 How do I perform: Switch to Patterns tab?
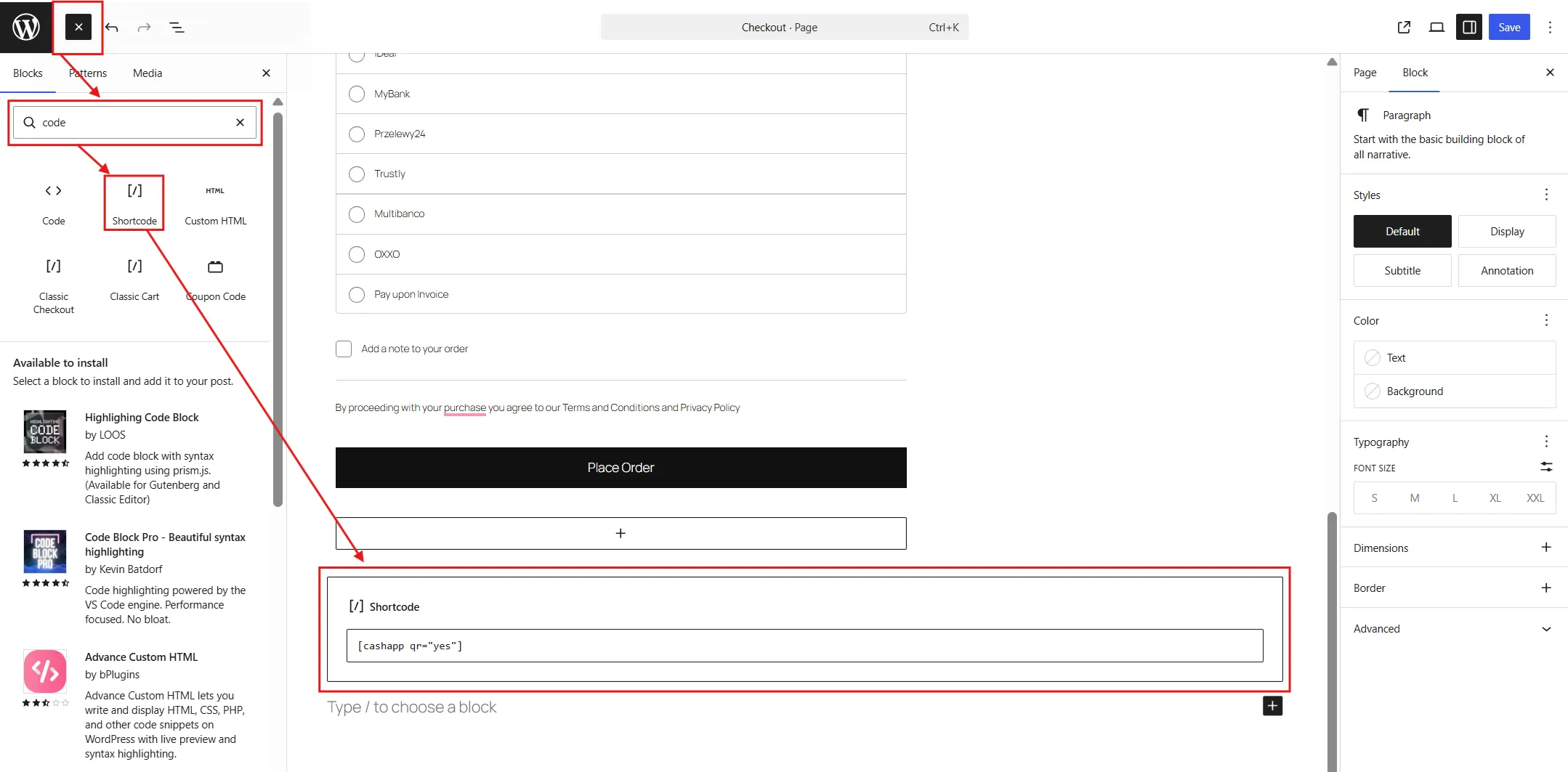click(x=88, y=73)
